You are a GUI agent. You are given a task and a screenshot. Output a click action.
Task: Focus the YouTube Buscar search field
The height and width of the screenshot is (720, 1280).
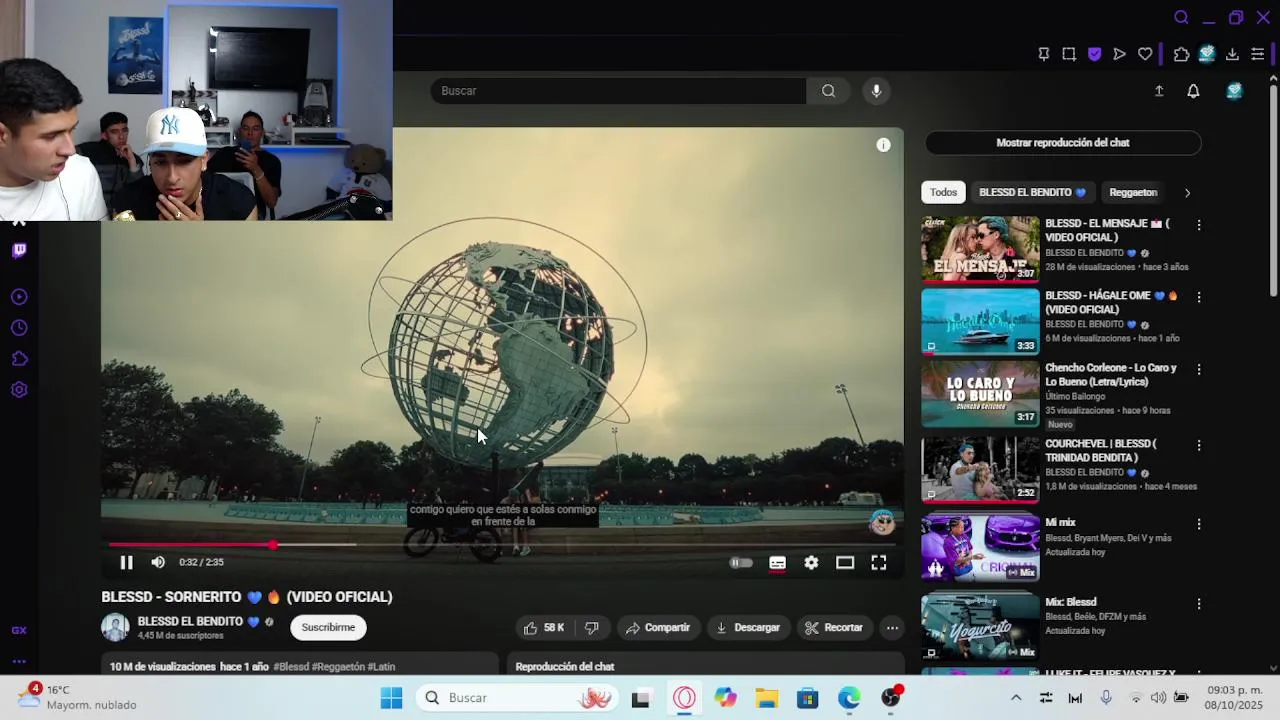(618, 91)
